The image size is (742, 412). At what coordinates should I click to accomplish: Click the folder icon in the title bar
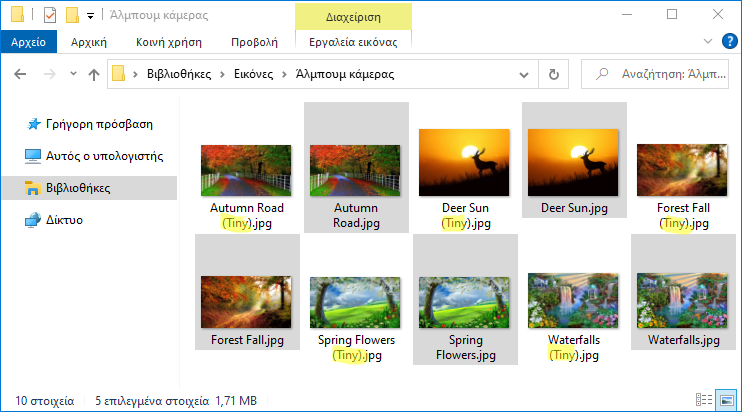tap(18, 14)
